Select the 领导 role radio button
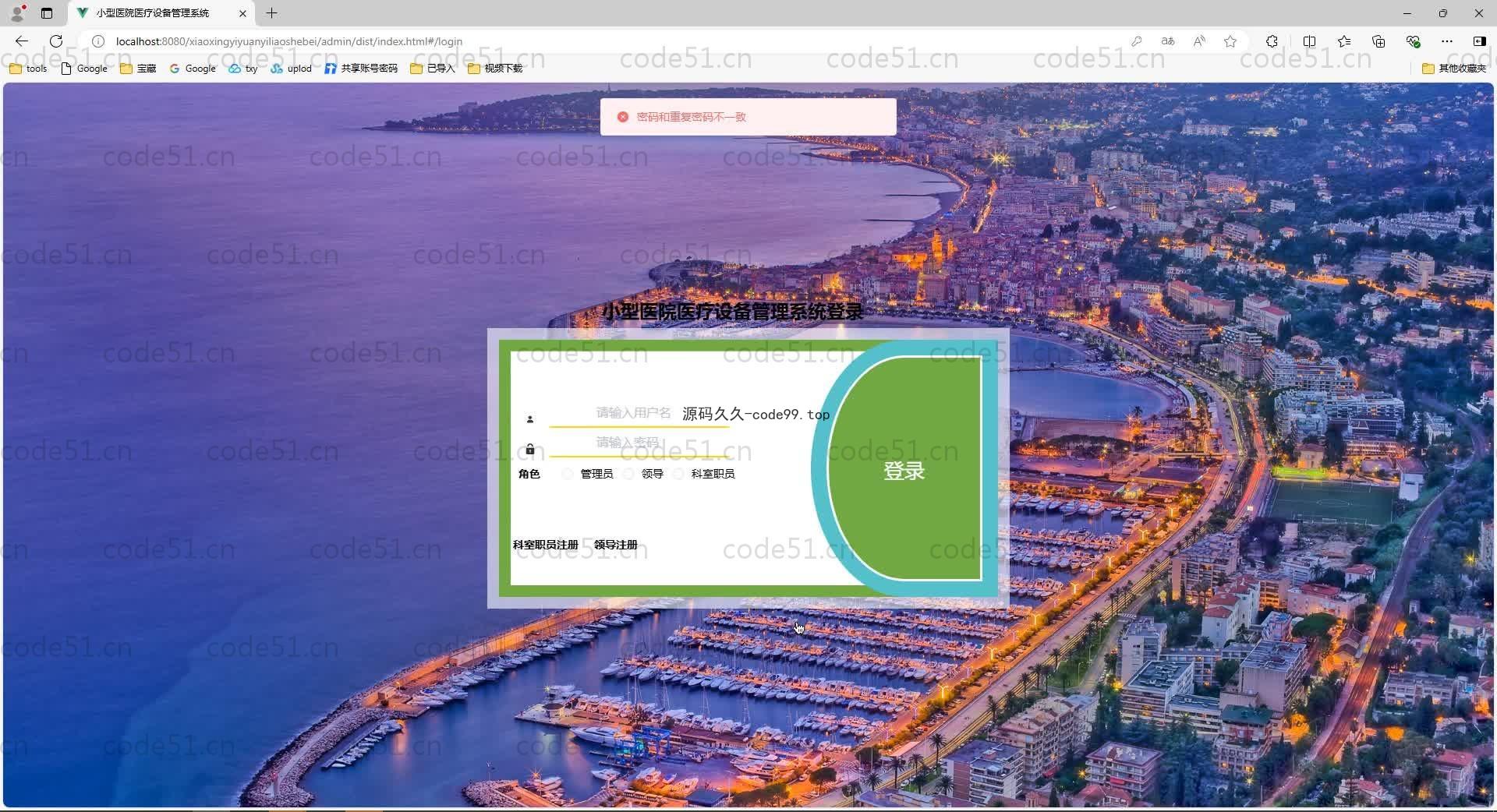The height and width of the screenshot is (812, 1497). pyautogui.click(x=628, y=474)
